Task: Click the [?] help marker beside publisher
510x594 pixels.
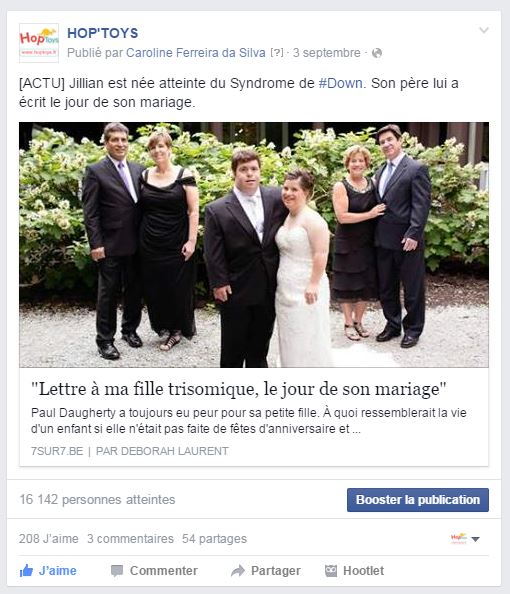Action: (277, 53)
